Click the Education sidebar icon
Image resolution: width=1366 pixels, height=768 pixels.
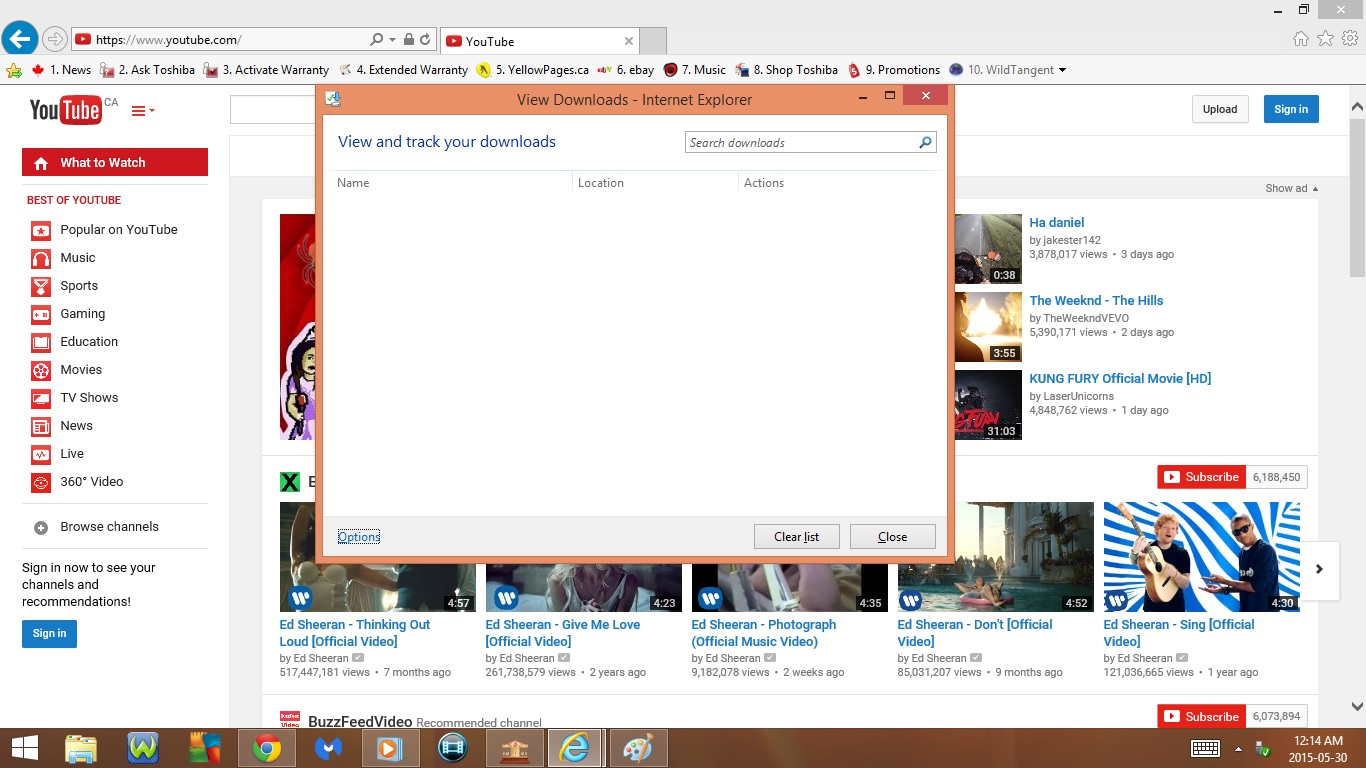[x=41, y=342]
